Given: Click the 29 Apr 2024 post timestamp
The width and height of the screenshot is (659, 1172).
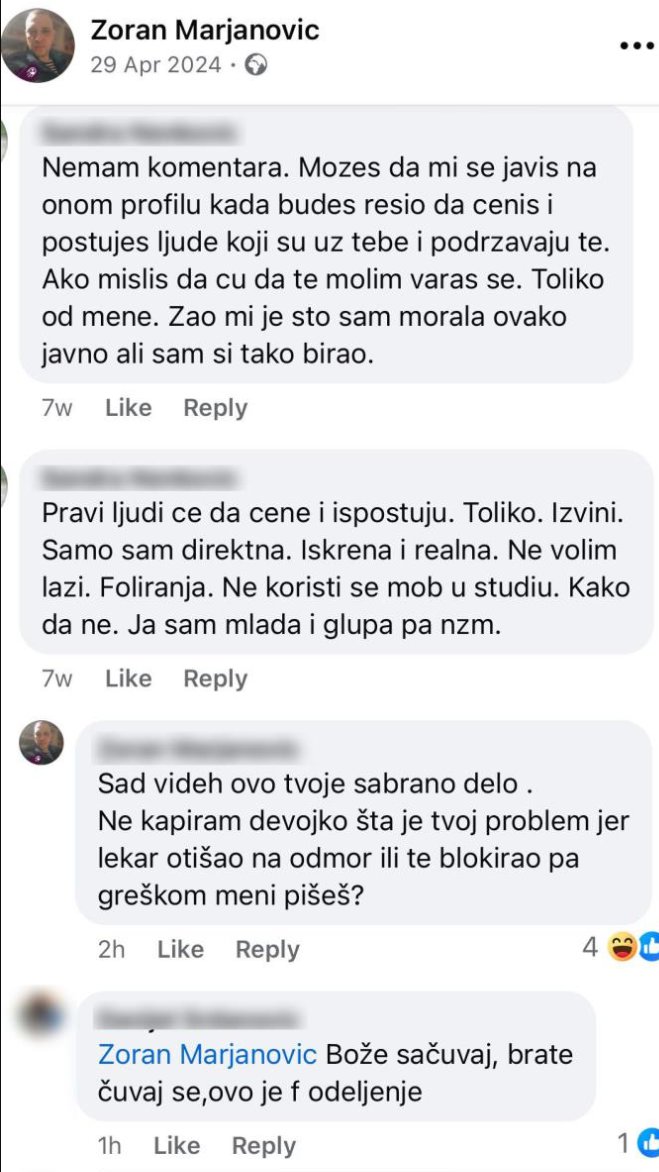Looking at the screenshot, I should click(x=155, y=66).
